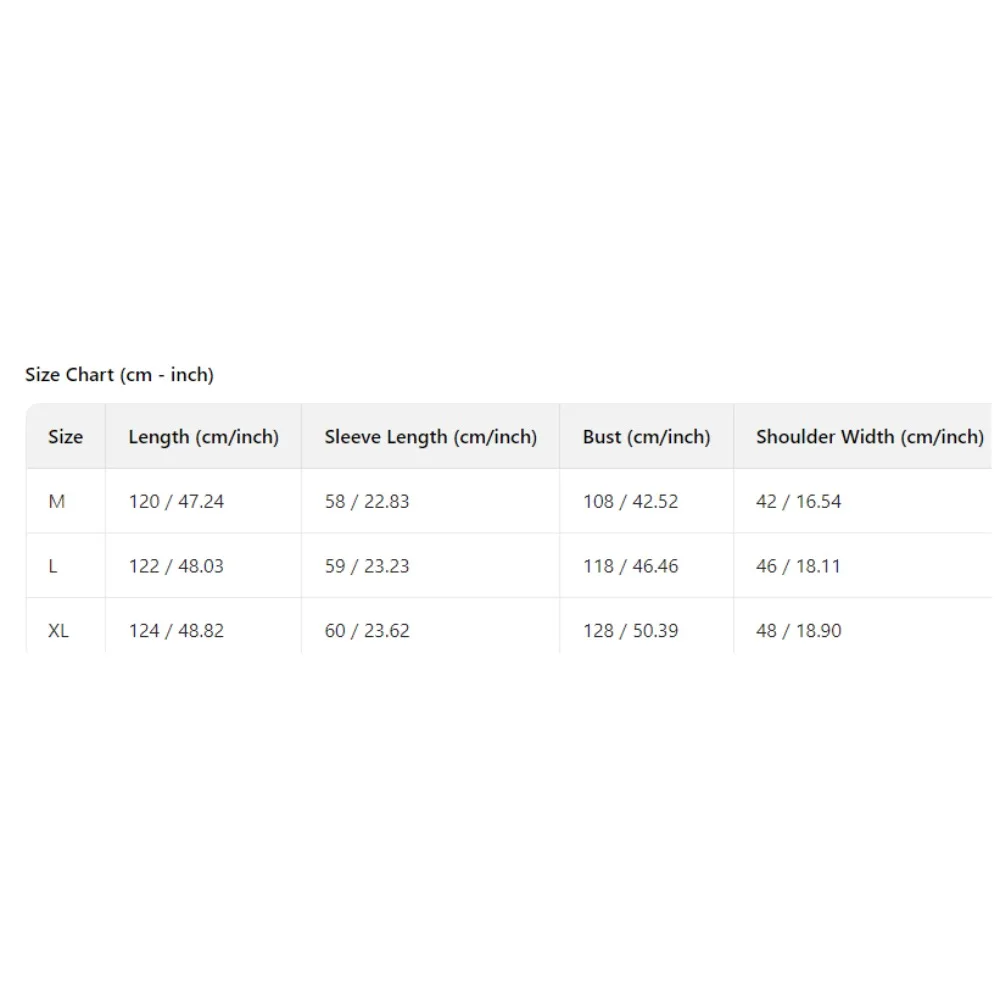Click the bust value 118 / 46.46
The width and height of the screenshot is (1000, 1000).
tap(630, 566)
